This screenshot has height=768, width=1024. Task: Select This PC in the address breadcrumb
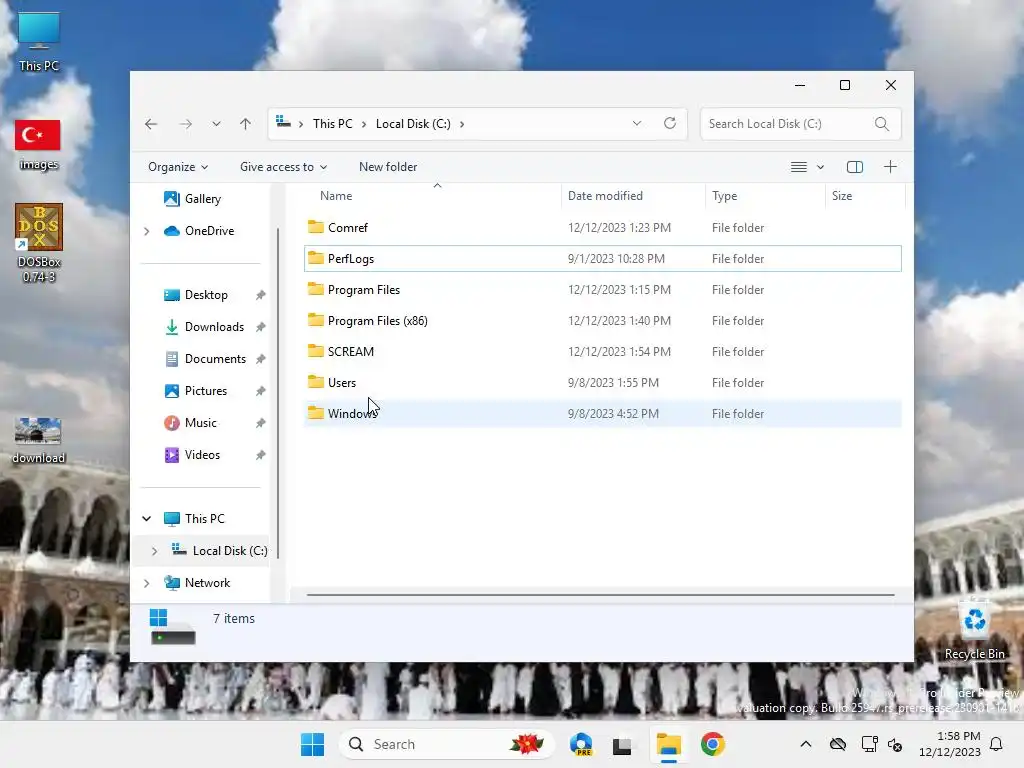pos(332,124)
